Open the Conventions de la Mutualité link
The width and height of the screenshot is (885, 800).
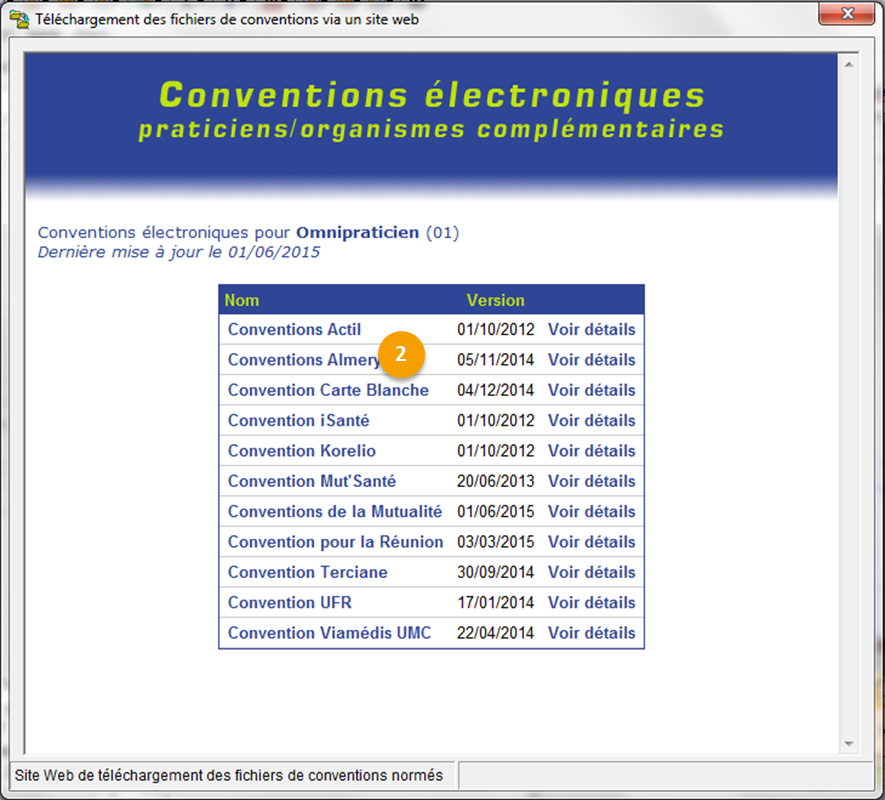[335, 512]
